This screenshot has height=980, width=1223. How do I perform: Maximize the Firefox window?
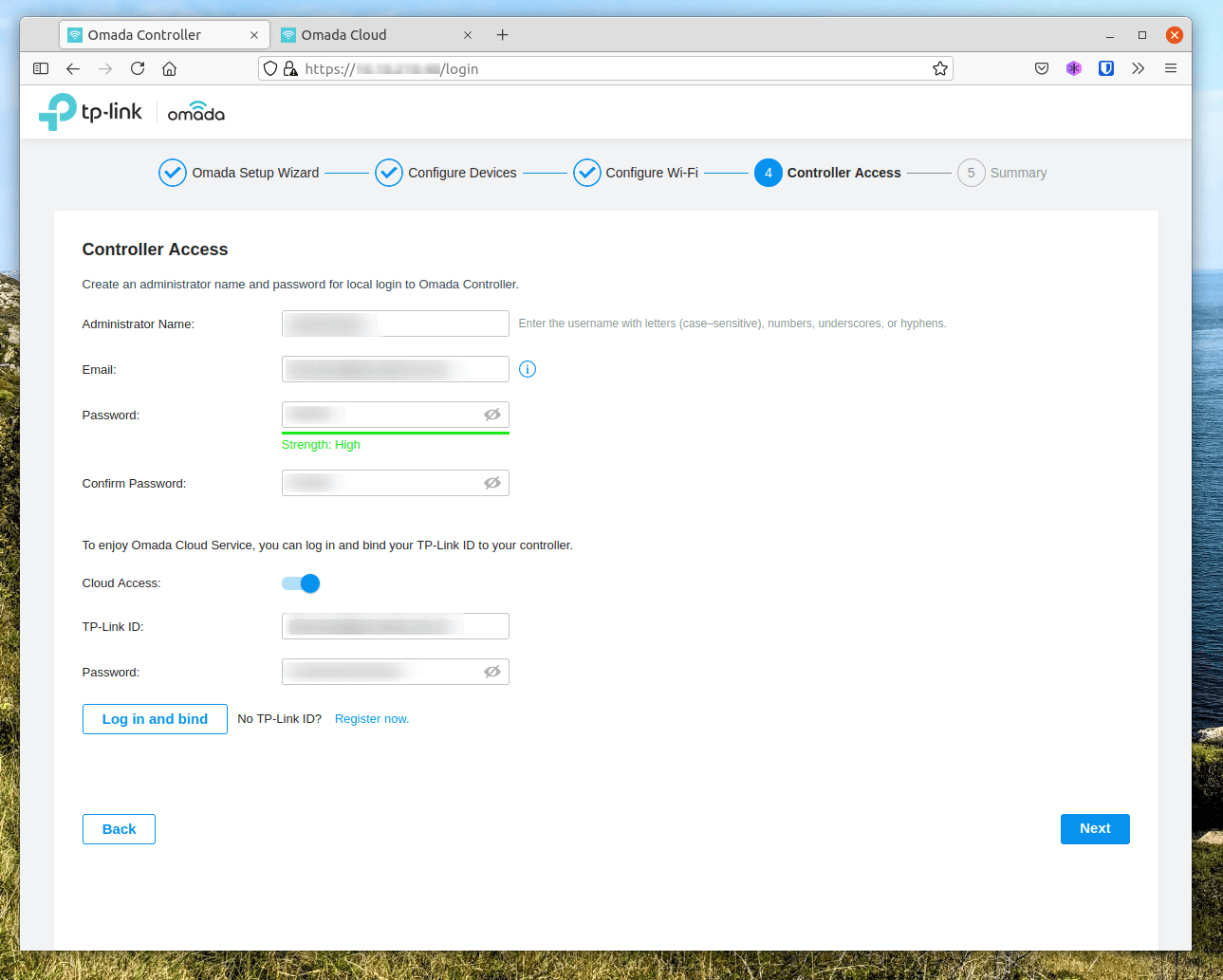(x=1142, y=35)
